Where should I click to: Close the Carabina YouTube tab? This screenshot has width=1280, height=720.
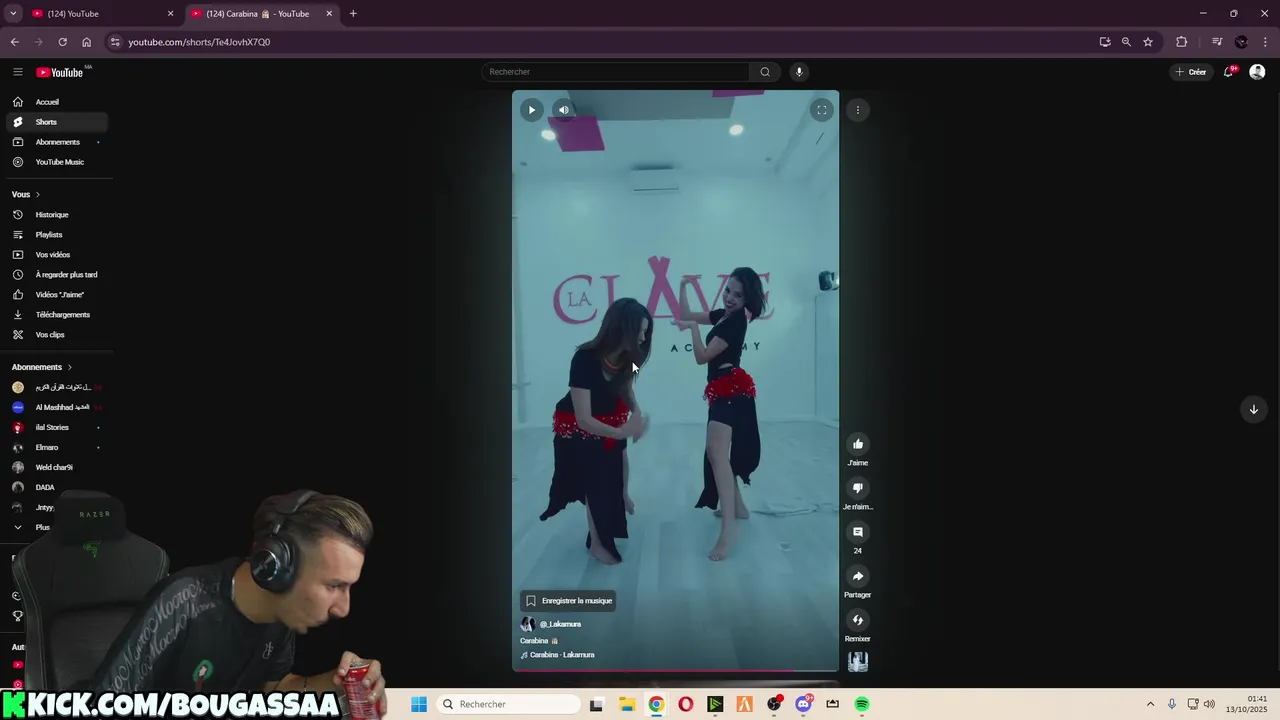point(329,14)
